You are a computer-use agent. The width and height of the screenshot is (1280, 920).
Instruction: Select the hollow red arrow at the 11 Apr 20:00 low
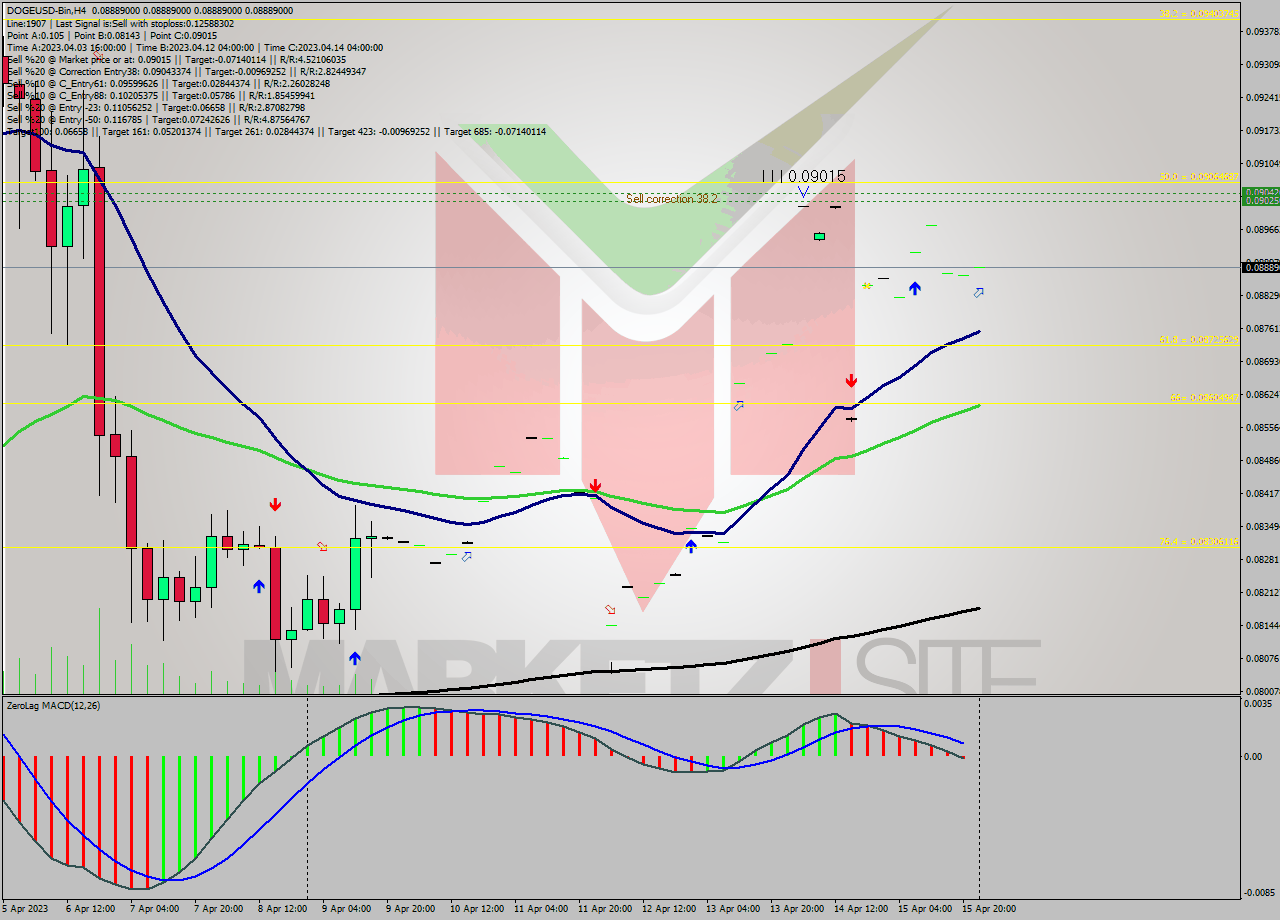click(x=610, y=609)
